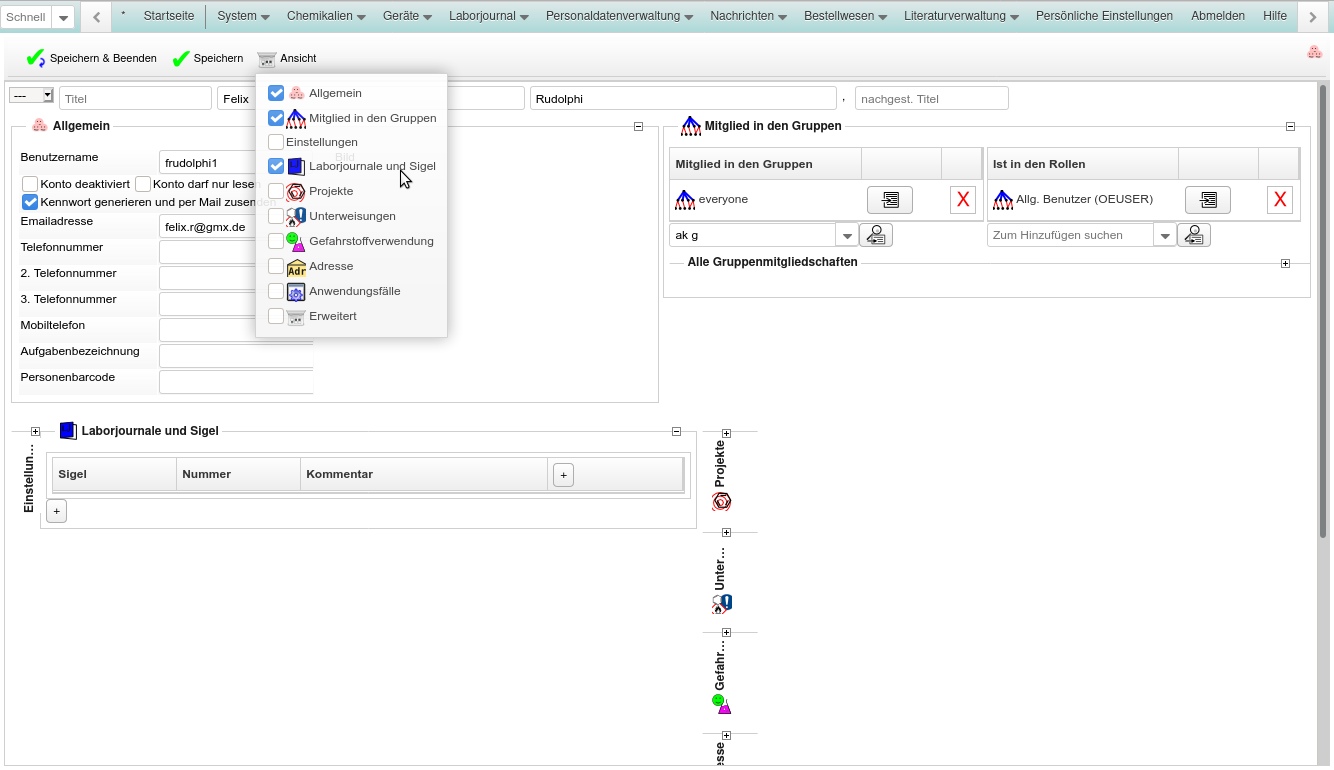Go to Startseite

[169, 16]
